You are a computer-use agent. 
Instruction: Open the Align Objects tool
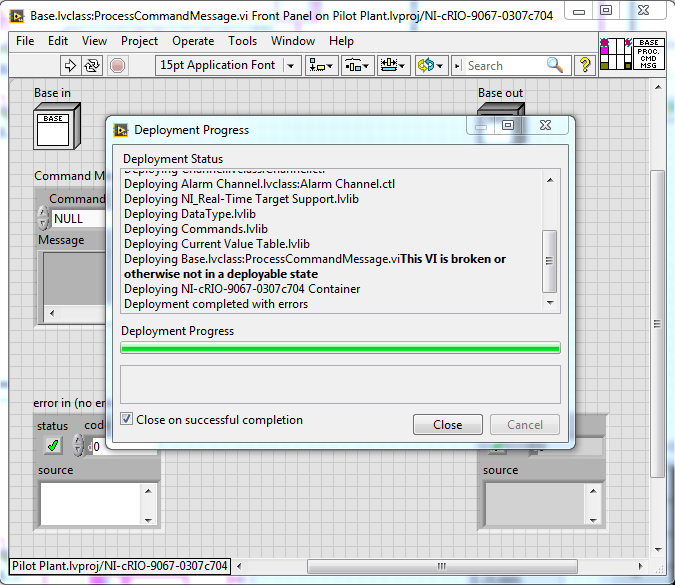[321, 66]
